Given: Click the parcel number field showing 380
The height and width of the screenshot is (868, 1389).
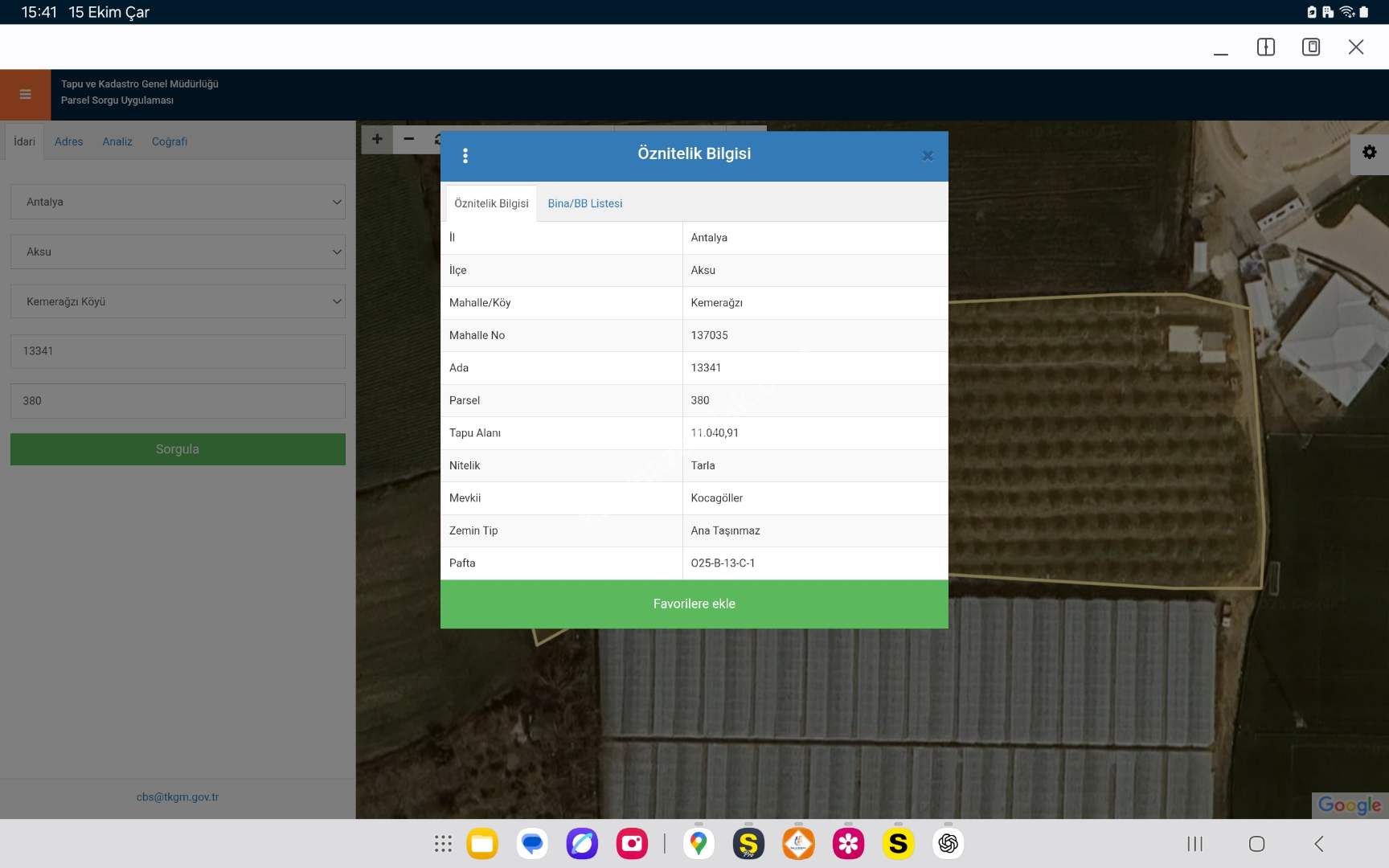Looking at the screenshot, I should (x=178, y=400).
